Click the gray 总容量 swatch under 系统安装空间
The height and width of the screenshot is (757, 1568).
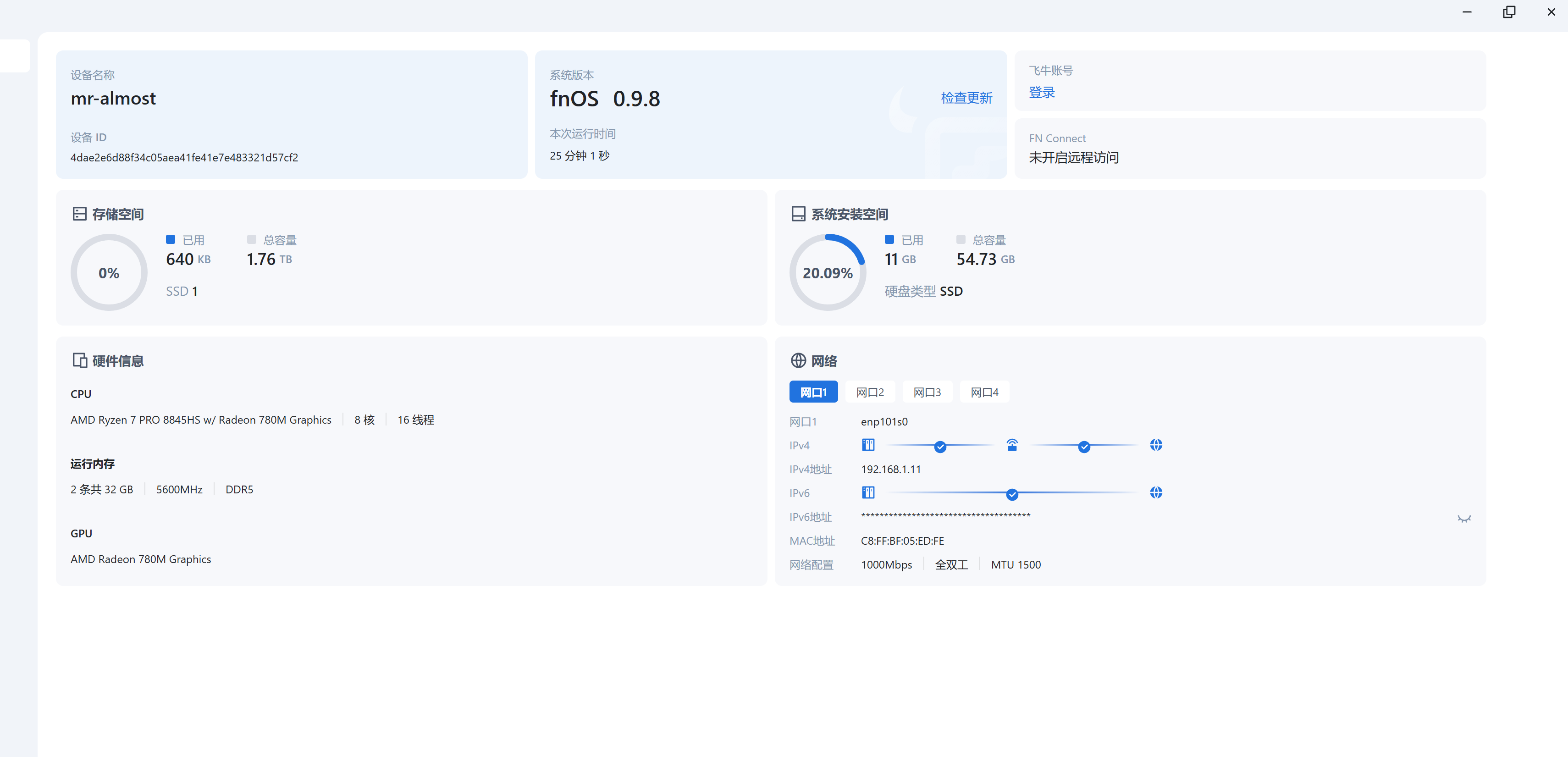coord(961,239)
